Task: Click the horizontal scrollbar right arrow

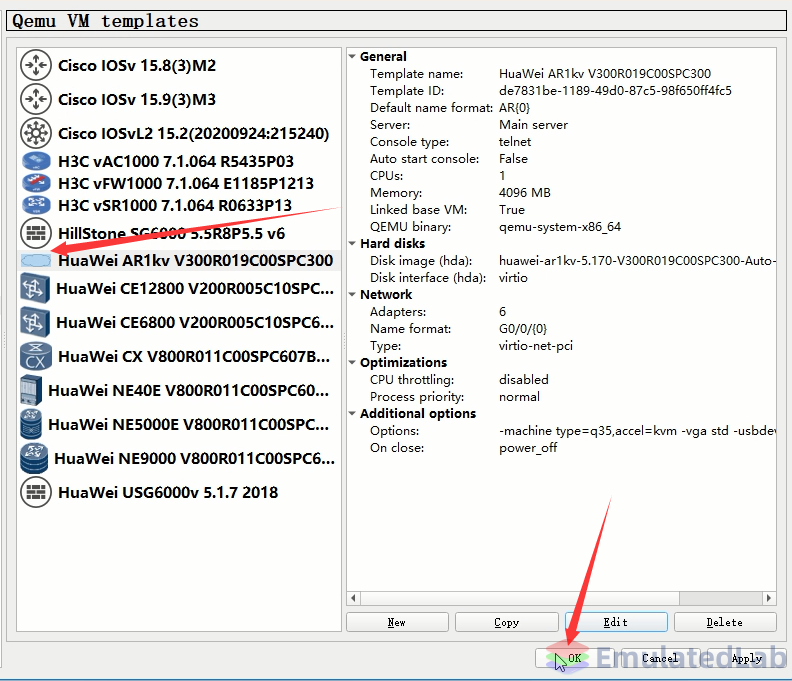Action: pos(769,598)
